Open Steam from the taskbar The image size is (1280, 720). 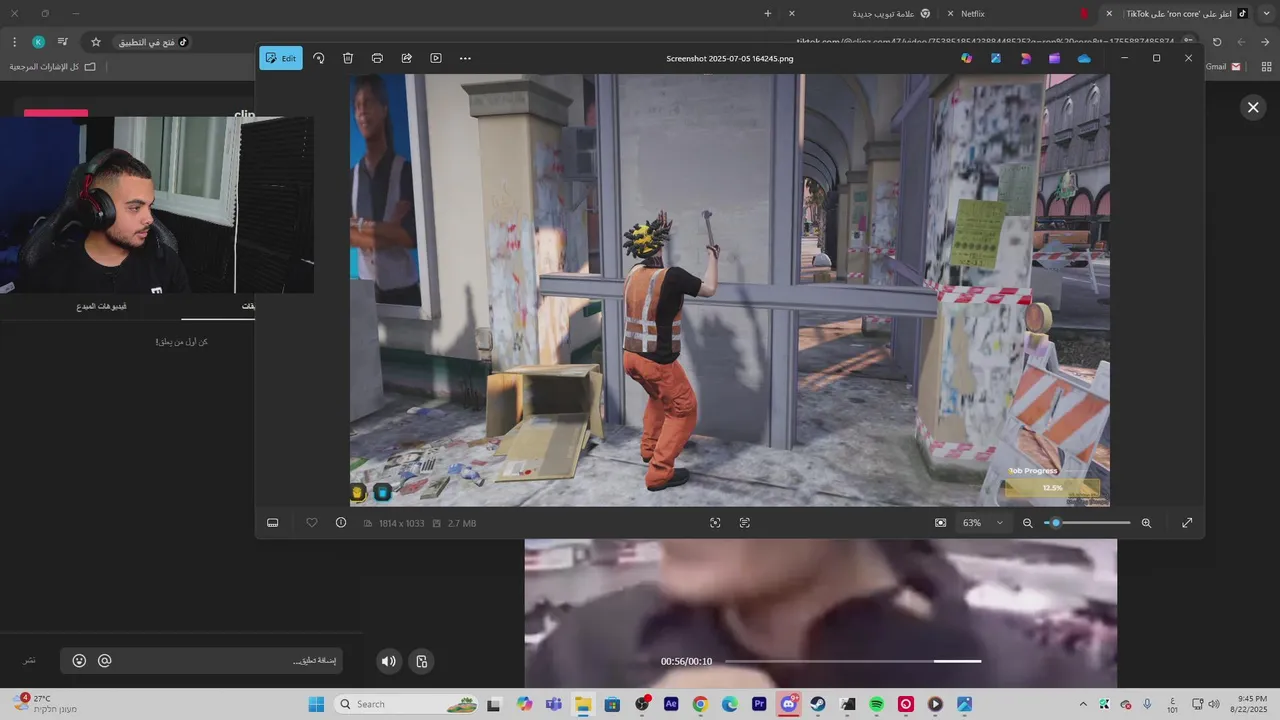[818, 704]
